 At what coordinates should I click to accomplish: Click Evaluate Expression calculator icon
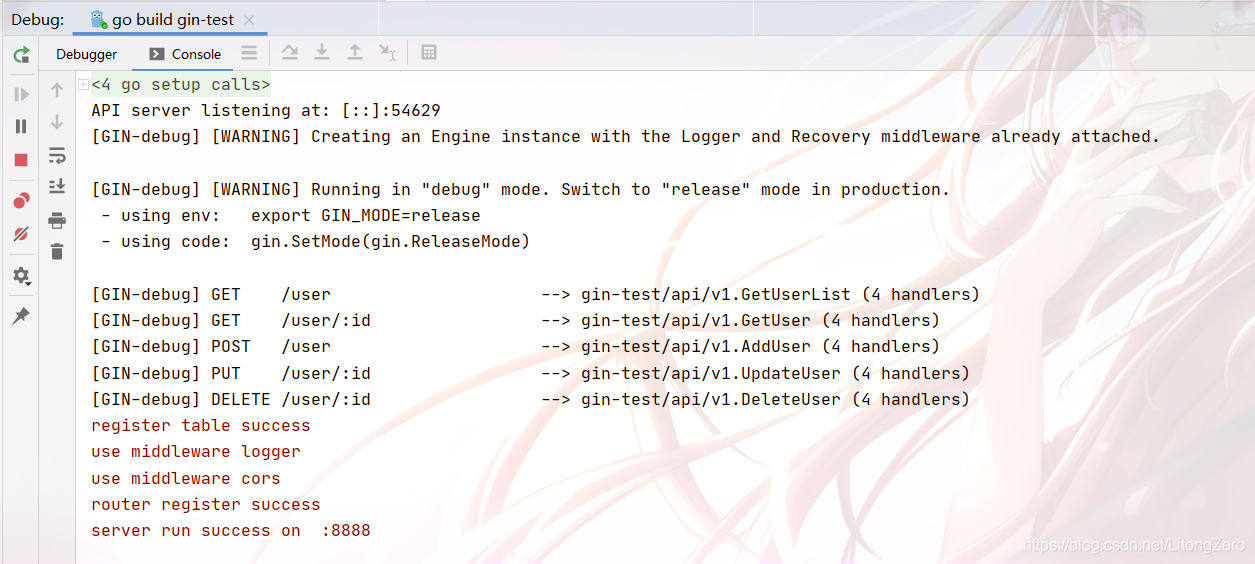tap(429, 53)
